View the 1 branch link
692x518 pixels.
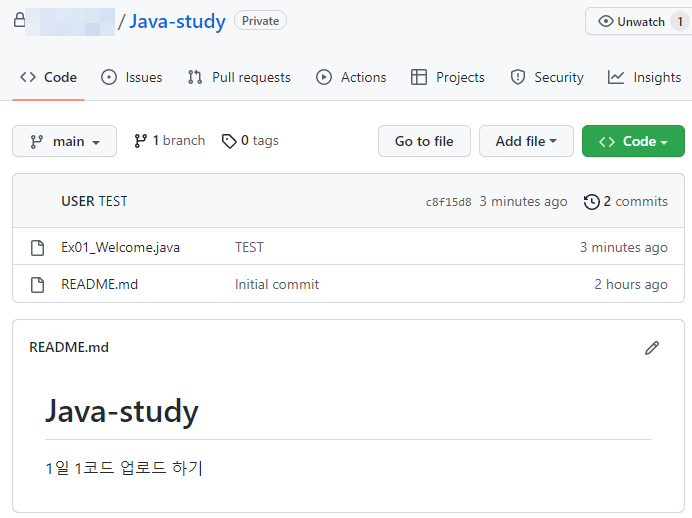(169, 140)
